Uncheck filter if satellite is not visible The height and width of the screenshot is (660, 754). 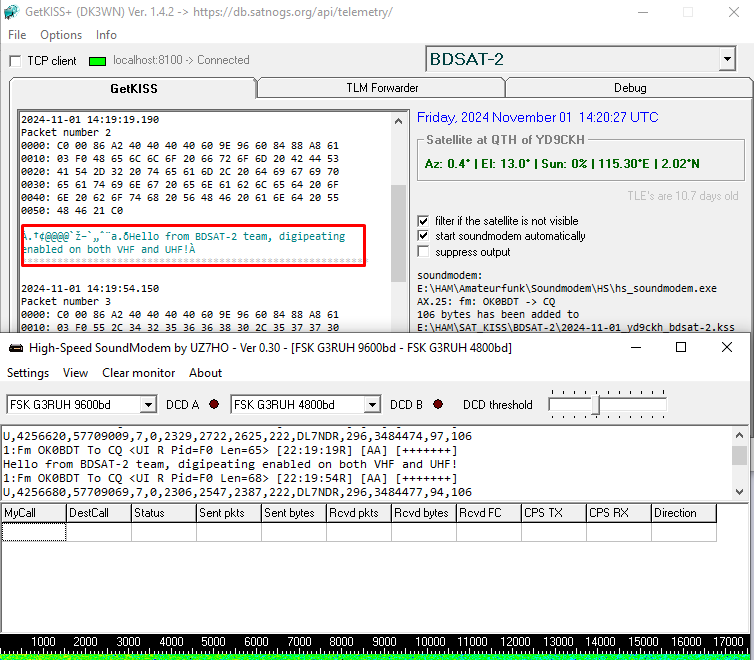423,221
